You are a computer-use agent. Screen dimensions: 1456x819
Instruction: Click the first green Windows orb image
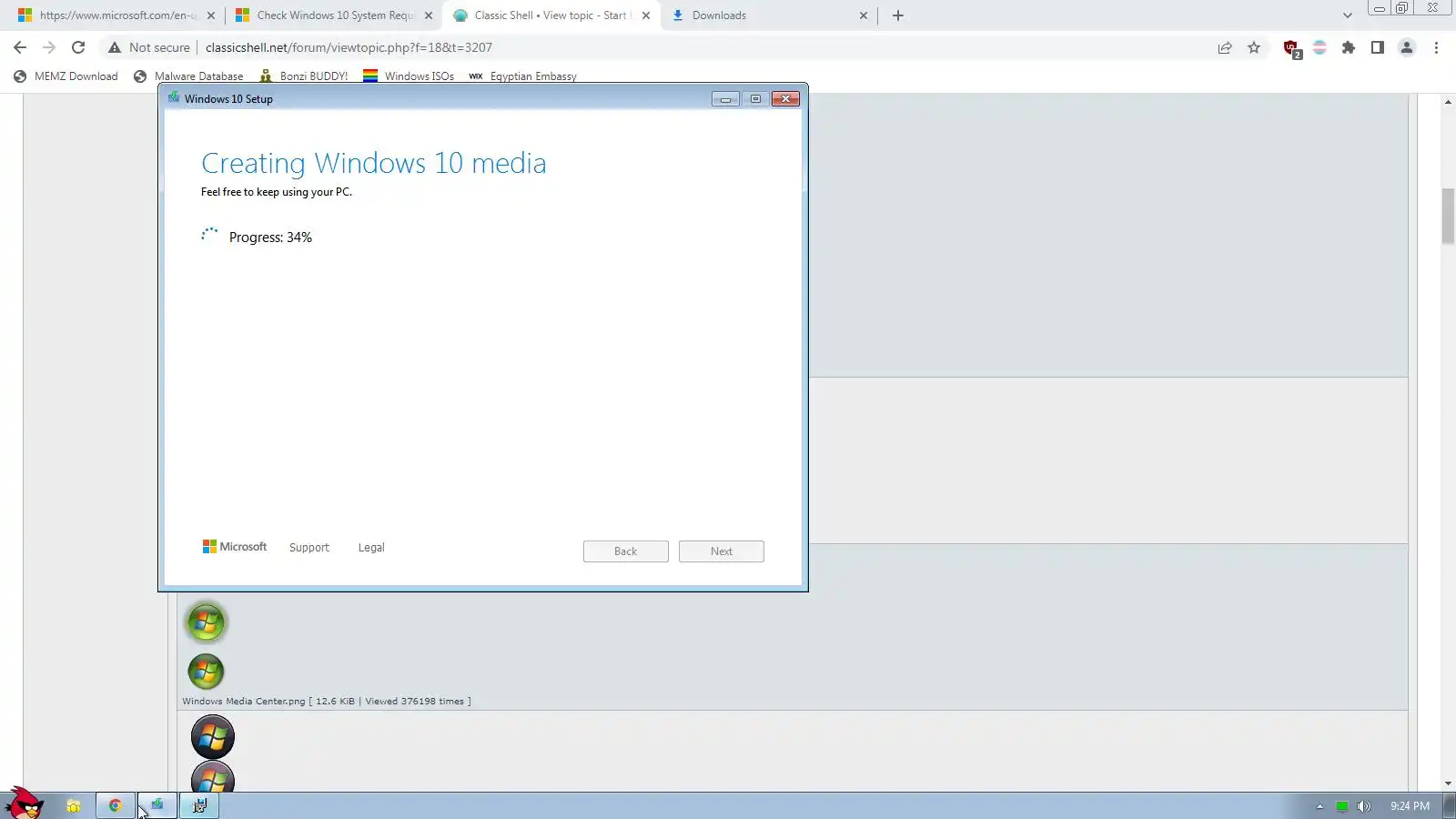click(206, 622)
